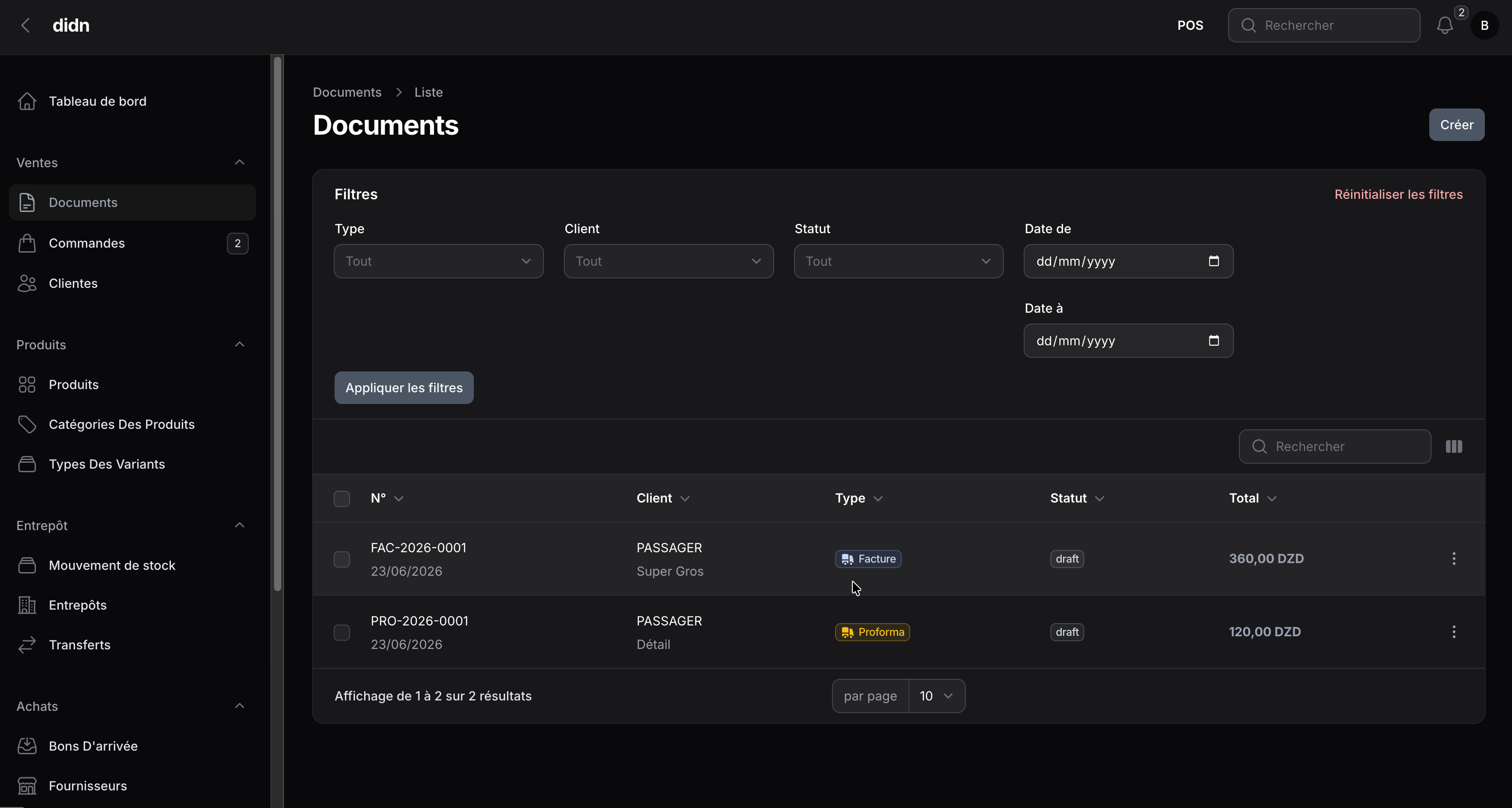Click the Documents sidebar file icon
The width and height of the screenshot is (1512, 808).
(x=27, y=202)
